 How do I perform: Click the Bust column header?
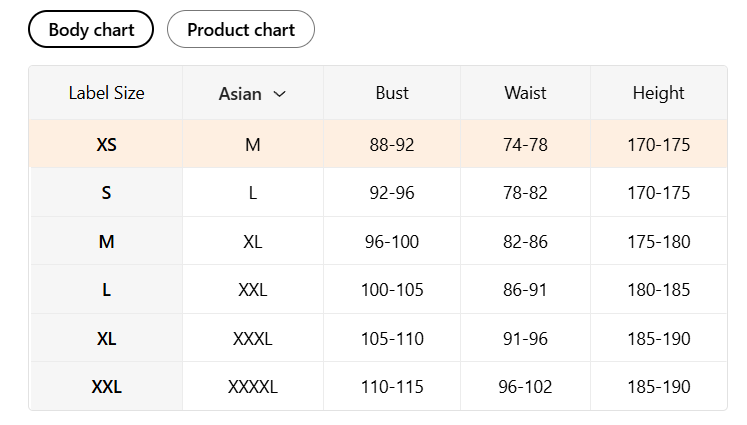[x=392, y=93]
